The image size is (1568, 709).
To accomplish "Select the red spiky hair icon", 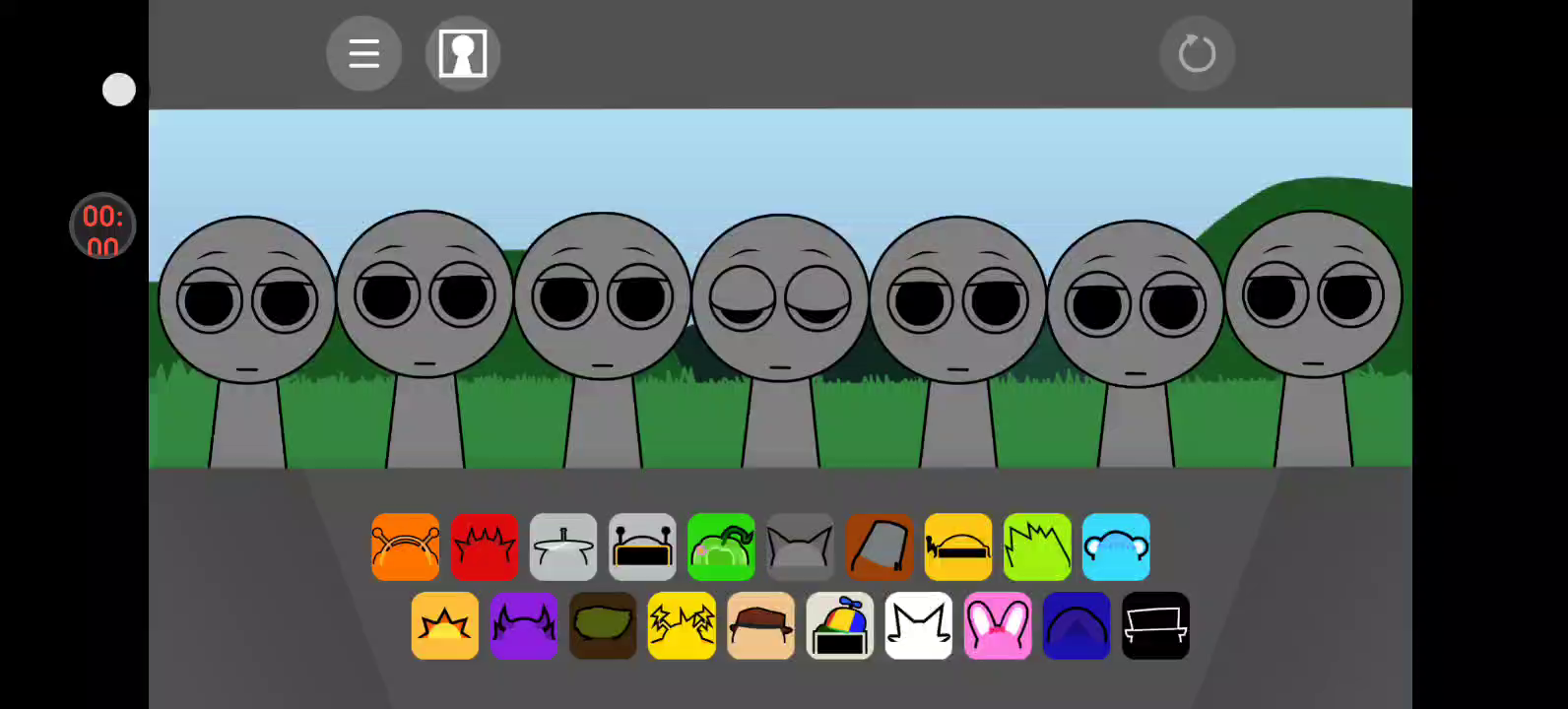I will coord(485,547).
